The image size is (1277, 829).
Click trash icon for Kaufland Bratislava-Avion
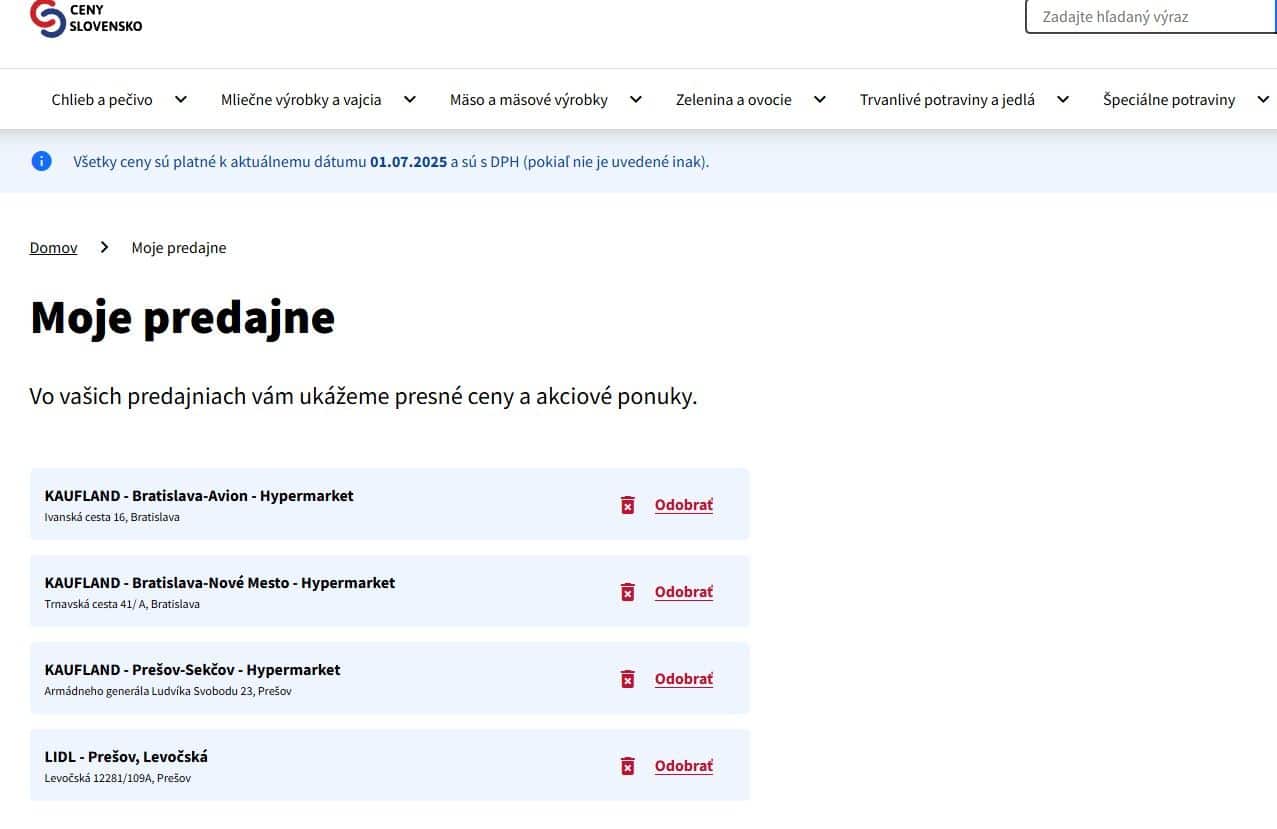(628, 505)
